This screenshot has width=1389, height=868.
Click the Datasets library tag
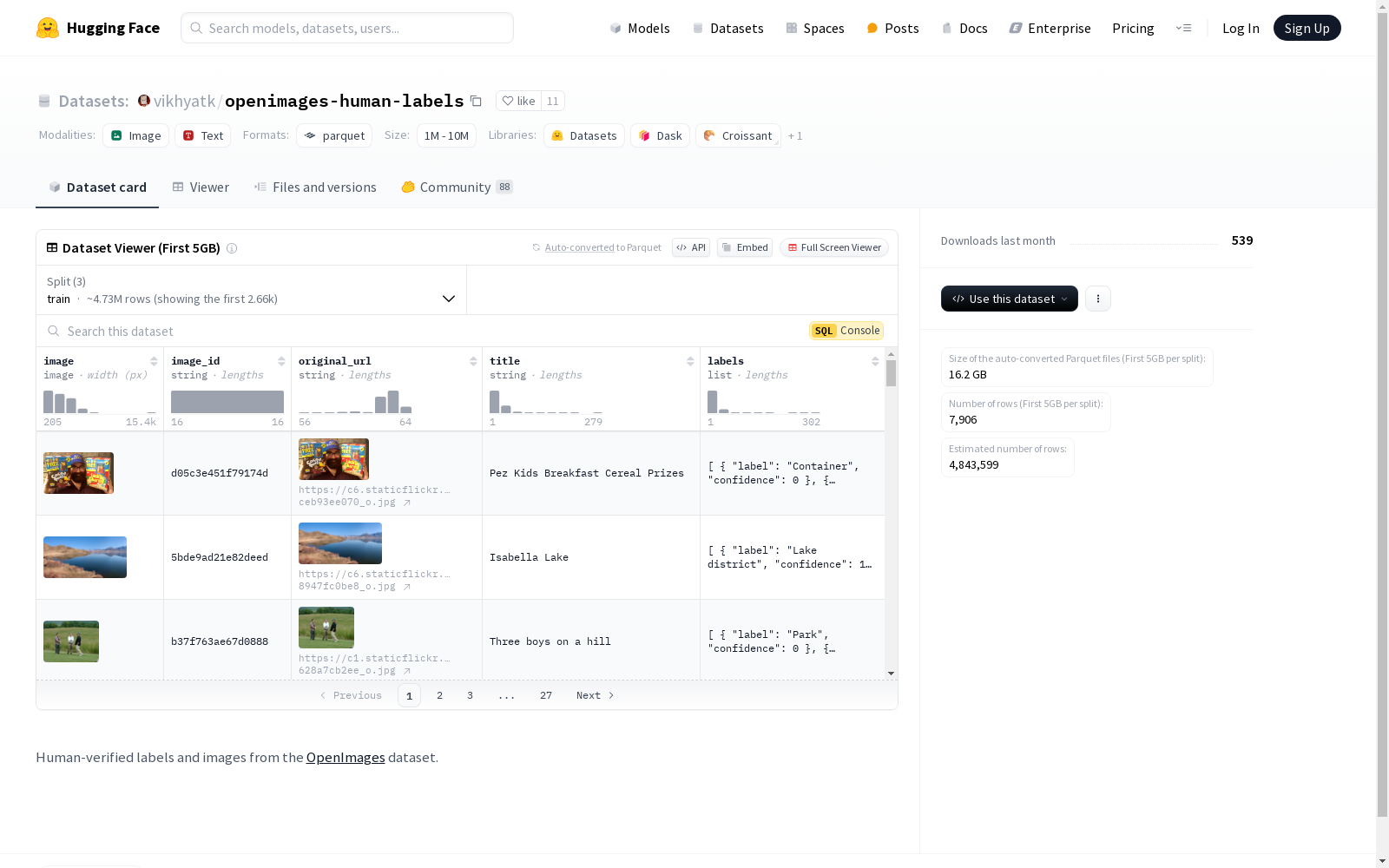pyautogui.click(x=584, y=135)
